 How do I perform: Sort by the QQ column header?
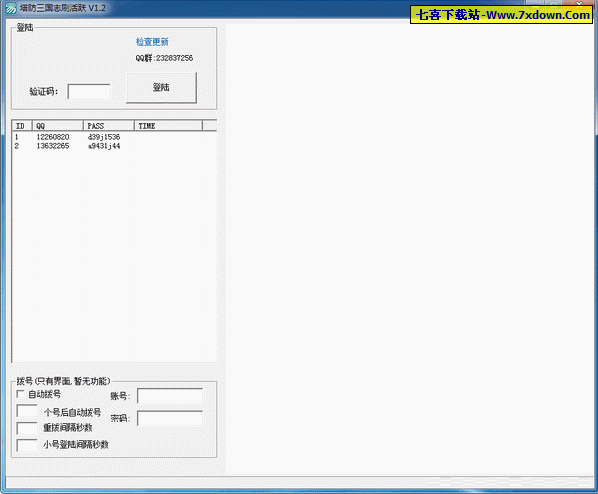click(58, 126)
